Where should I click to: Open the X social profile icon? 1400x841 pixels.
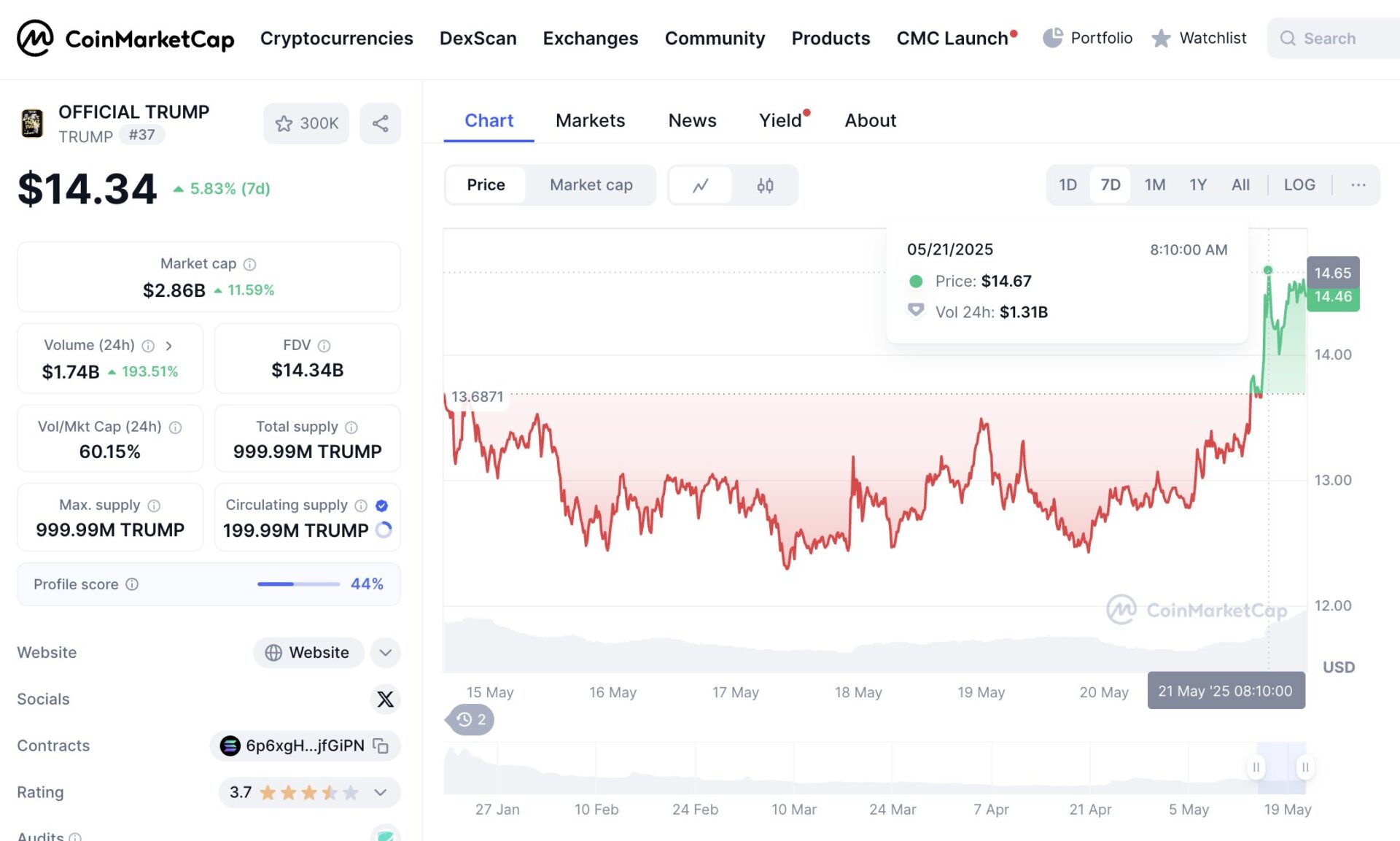tap(385, 699)
